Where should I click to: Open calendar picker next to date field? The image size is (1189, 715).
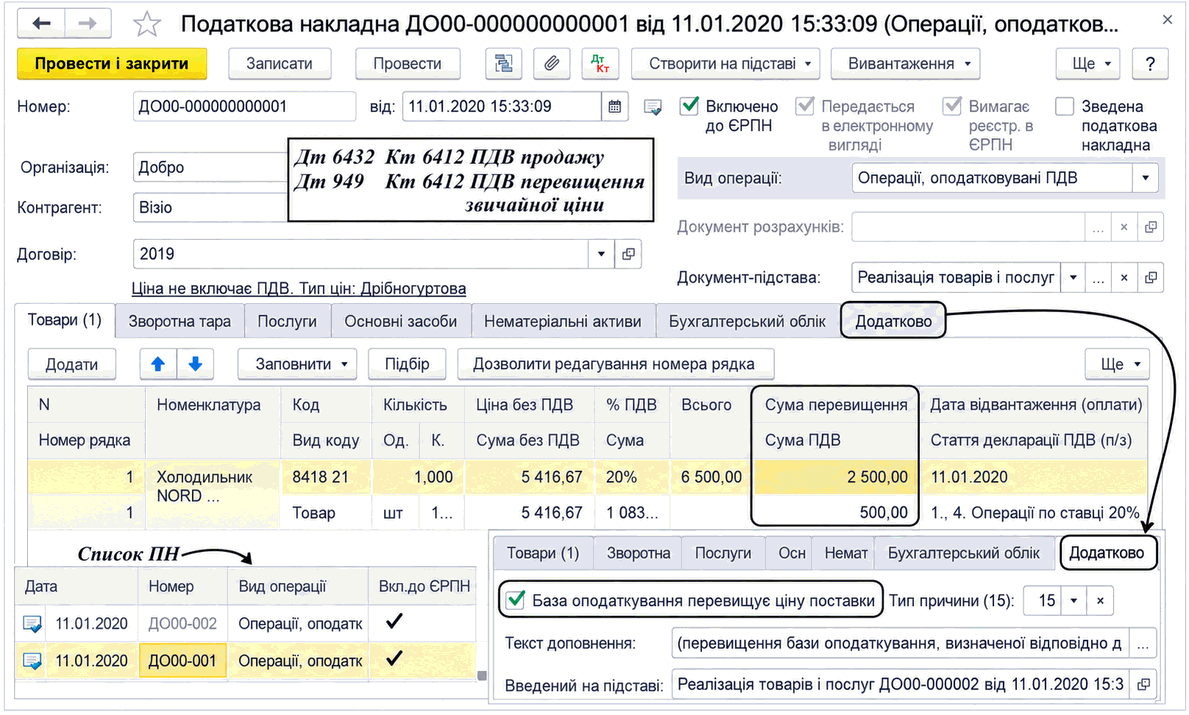coord(615,107)
